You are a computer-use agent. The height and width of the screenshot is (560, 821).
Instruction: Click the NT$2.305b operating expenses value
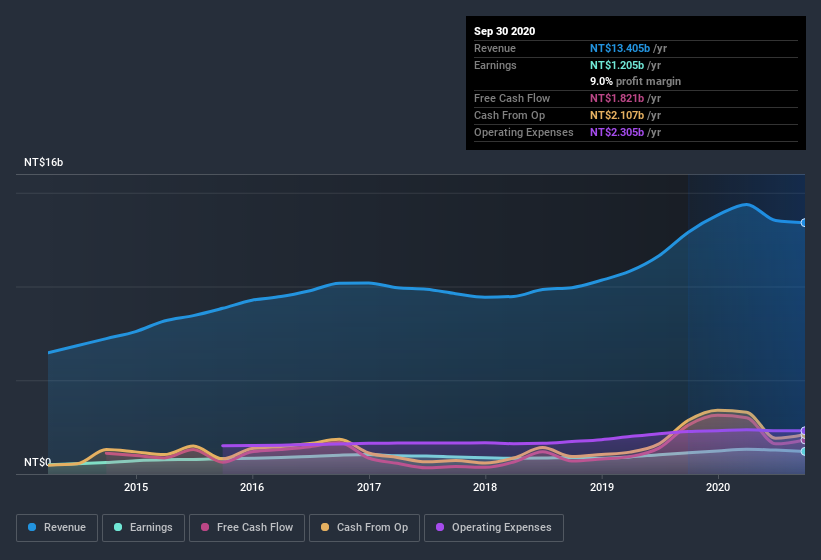coord(617,132)
